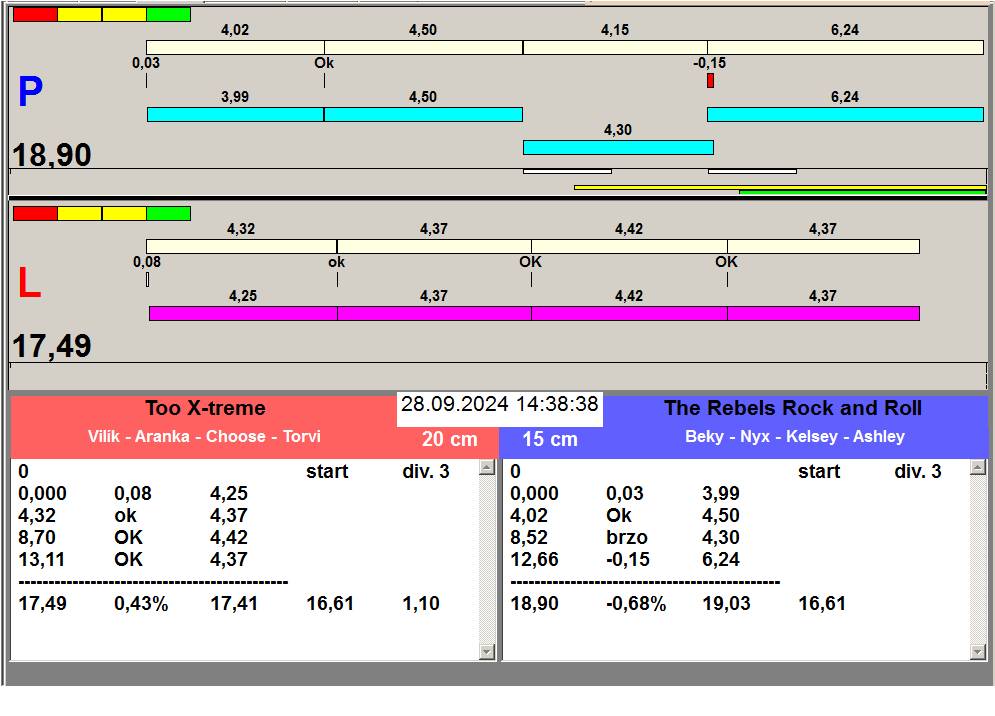The width and height of the screenshot is (995, 716).
Task: Click the 16,61 start value in the right table
Action: [822, 603]
